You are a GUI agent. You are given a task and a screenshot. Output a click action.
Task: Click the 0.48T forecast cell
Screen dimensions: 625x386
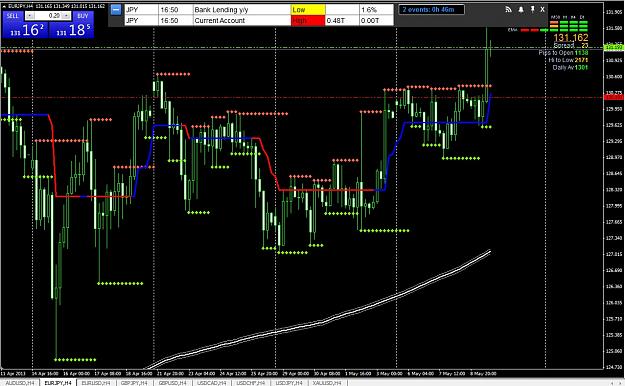342,20
